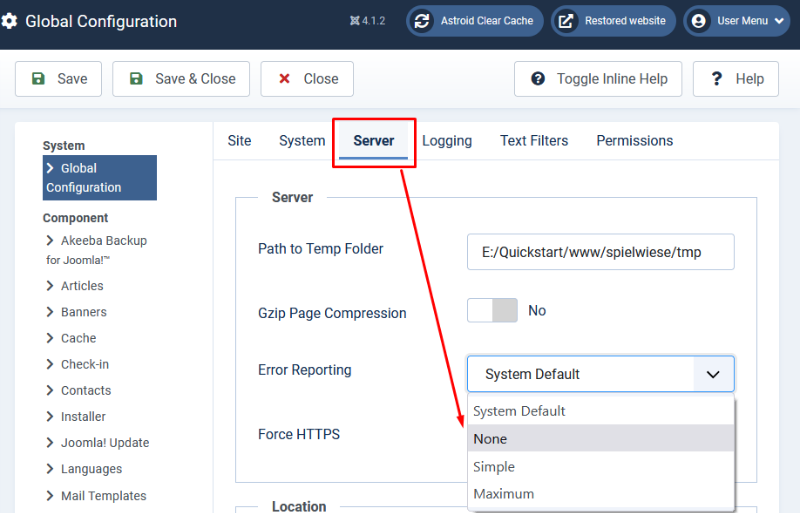Open the Error Reporting dropdown arrow
This screenshot has width=800, height=513.
(713, 374)
